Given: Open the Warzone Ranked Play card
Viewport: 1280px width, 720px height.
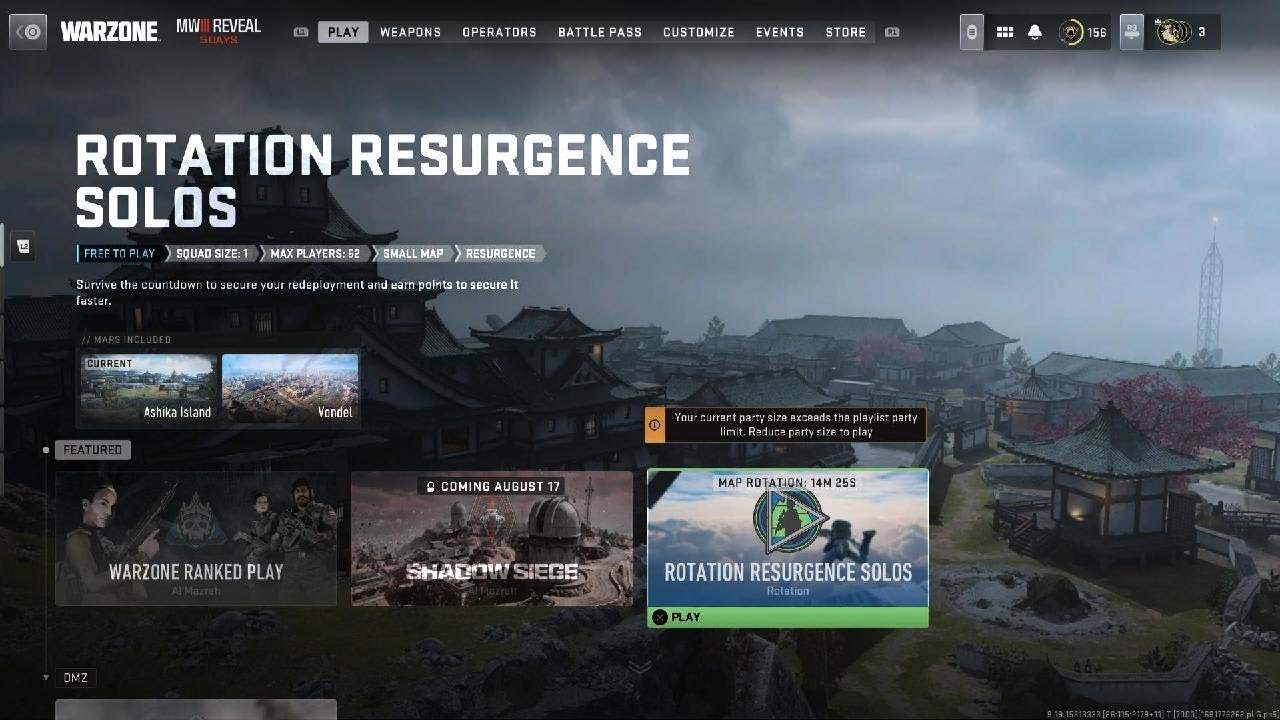Looking at the screenshot, I should pyautogui.click(x=196, y=538).
